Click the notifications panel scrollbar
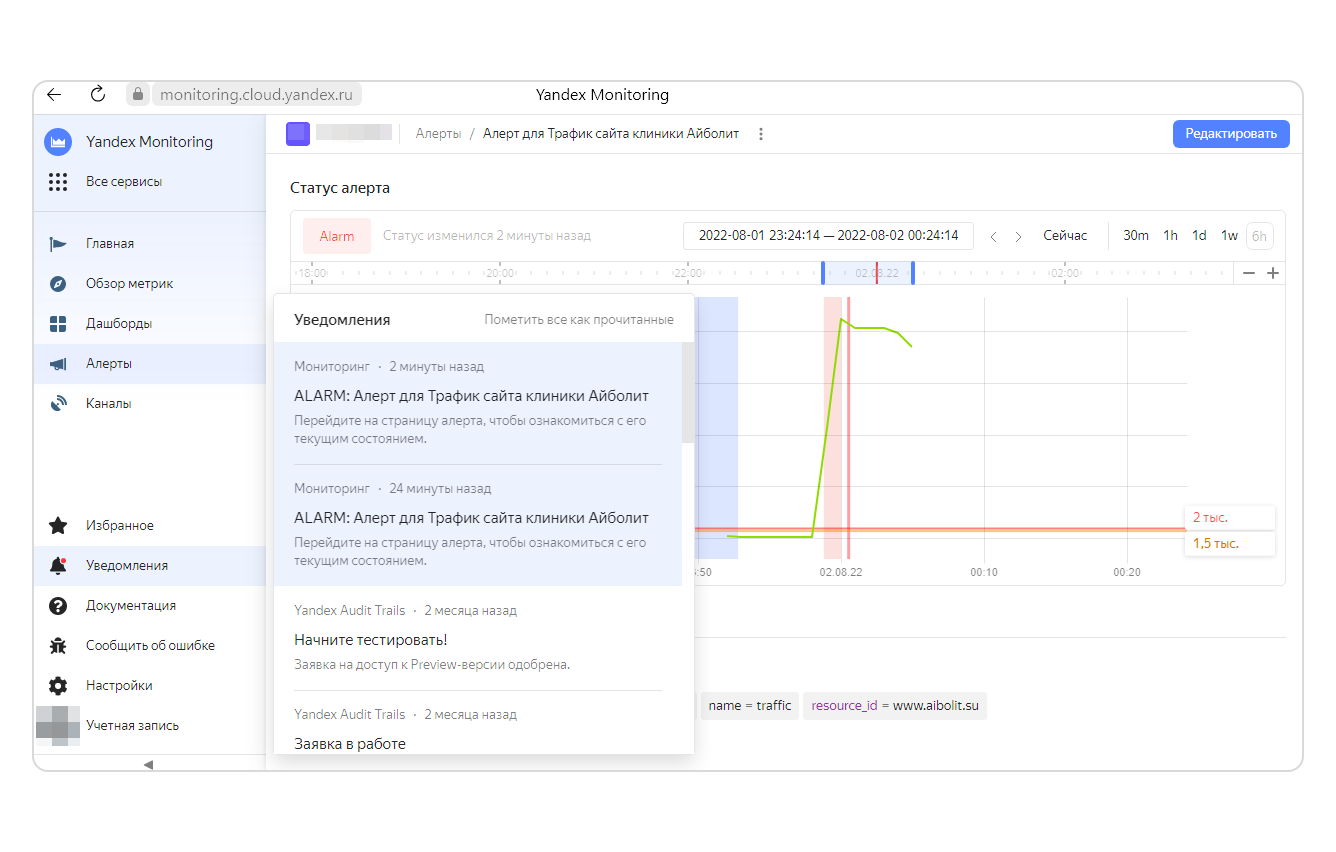1336x852 pixels. pos(688,392)
